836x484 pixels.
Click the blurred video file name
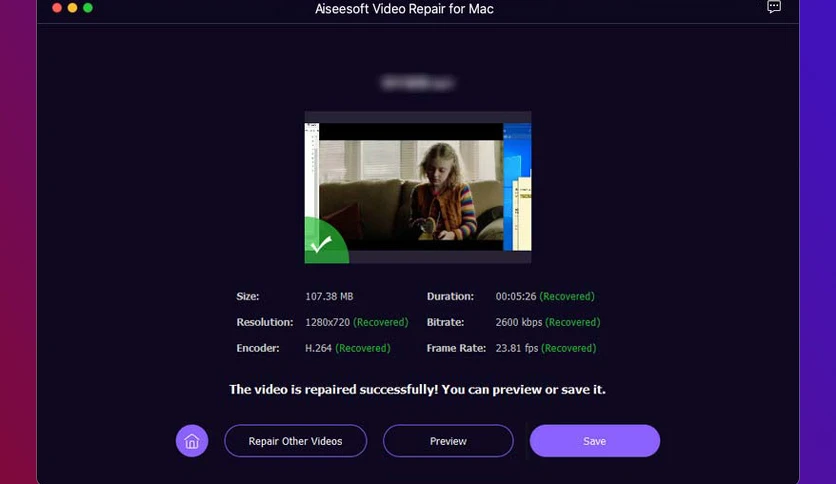click(418, 83)
